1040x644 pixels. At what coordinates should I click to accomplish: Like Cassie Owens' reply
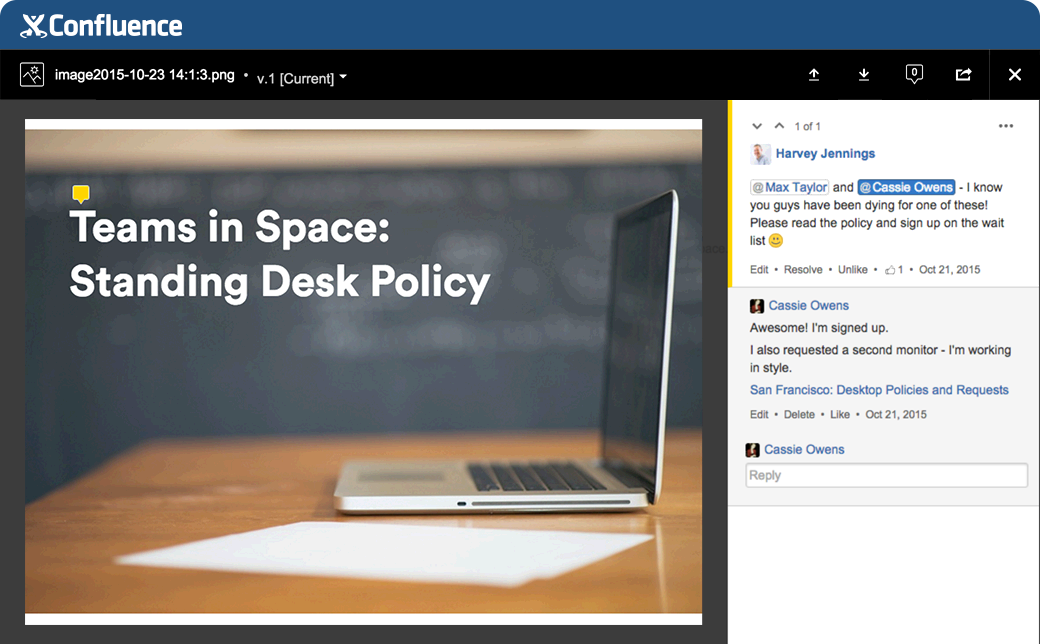[840, 414]
